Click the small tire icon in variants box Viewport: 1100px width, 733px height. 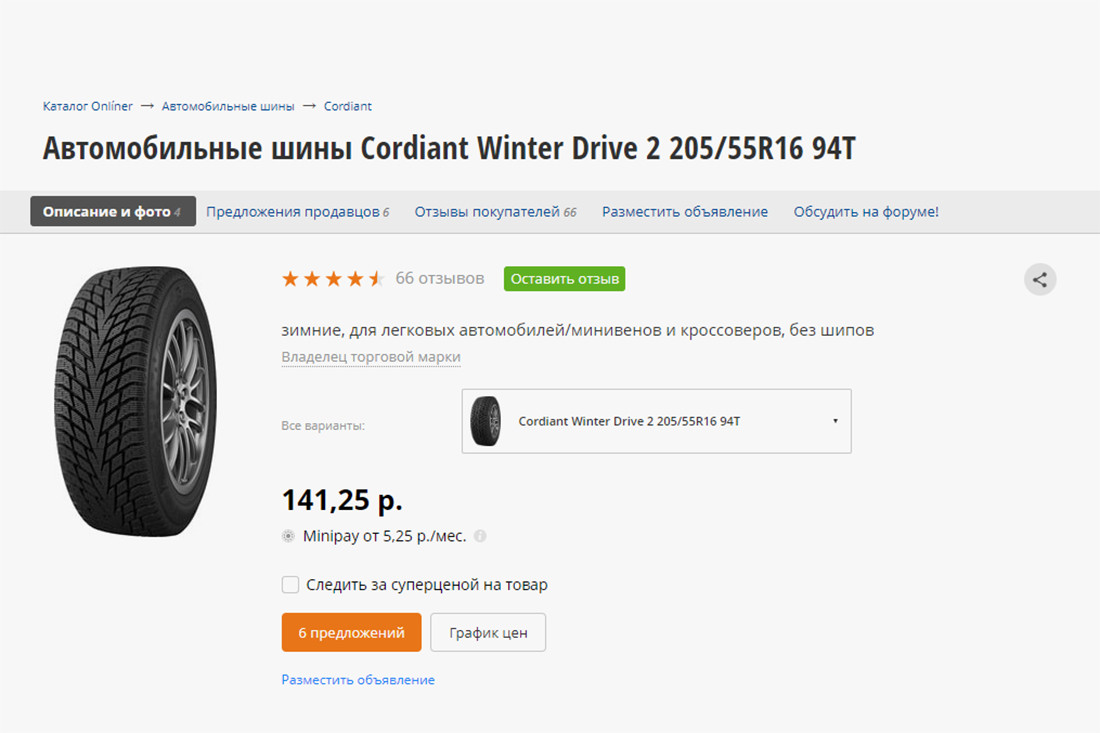(485, 421)
